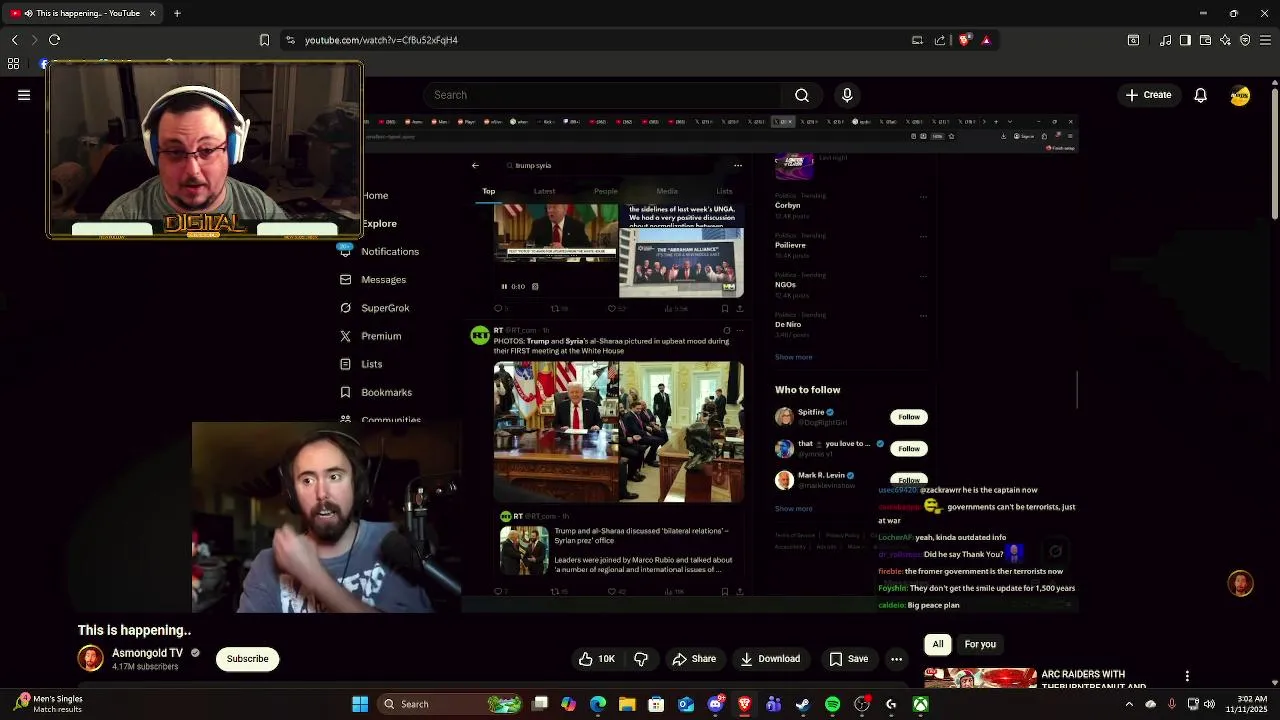Open the ARC RAIDERS video options menu
The height and width of the screenshot is (720, 1280).
click(x=1187, y=677)
